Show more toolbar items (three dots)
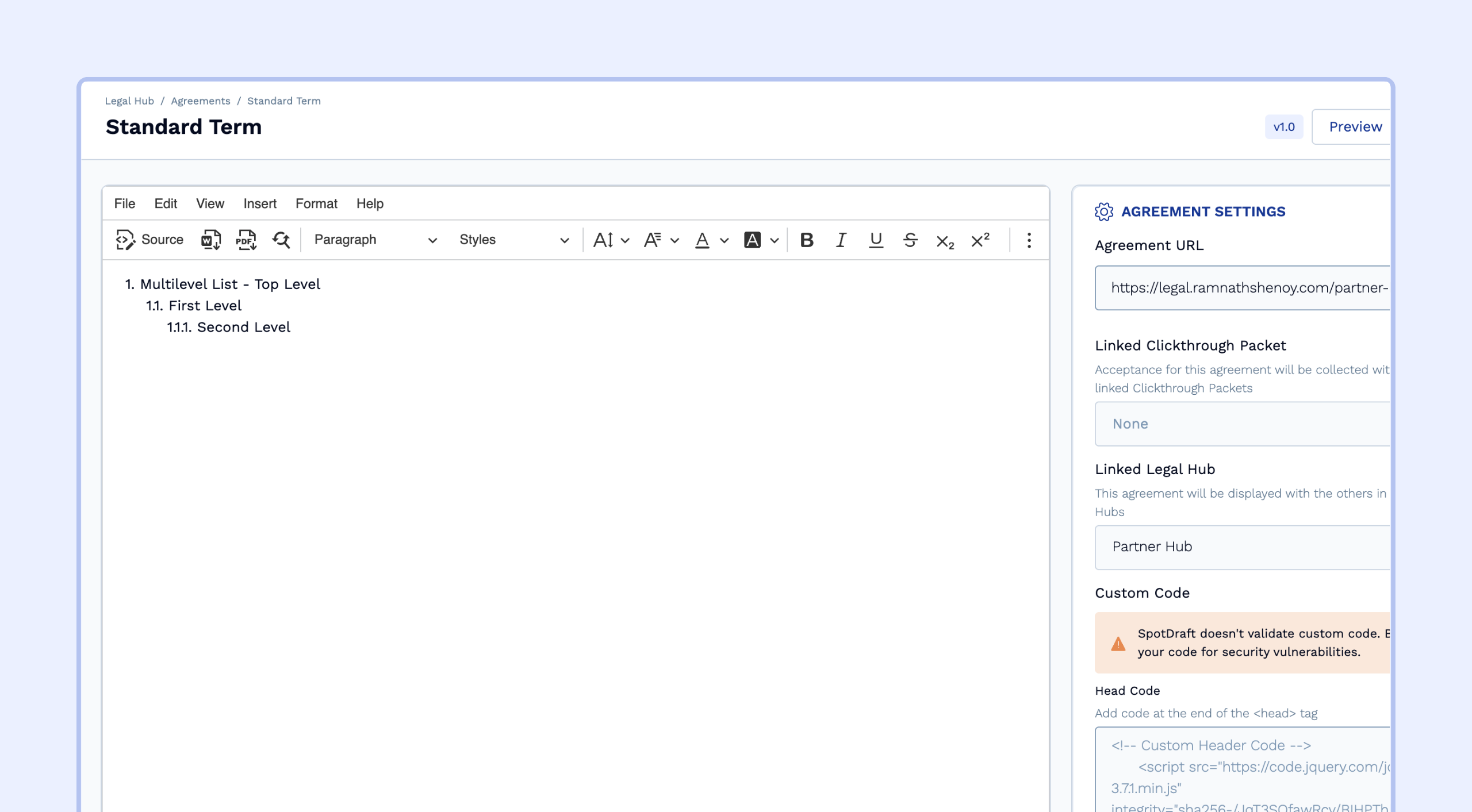Image resolution: width=1472 pixels, height=812 pixels. tap(1029, 240)
